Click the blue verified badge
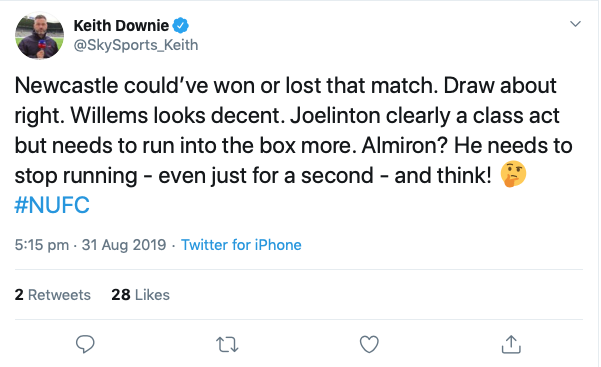This screenshot has width=601, height=367. [x=181, y=26]
